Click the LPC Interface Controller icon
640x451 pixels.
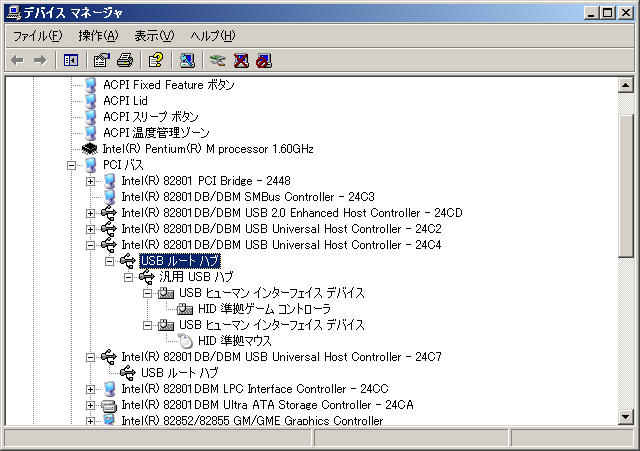(109, 389)
